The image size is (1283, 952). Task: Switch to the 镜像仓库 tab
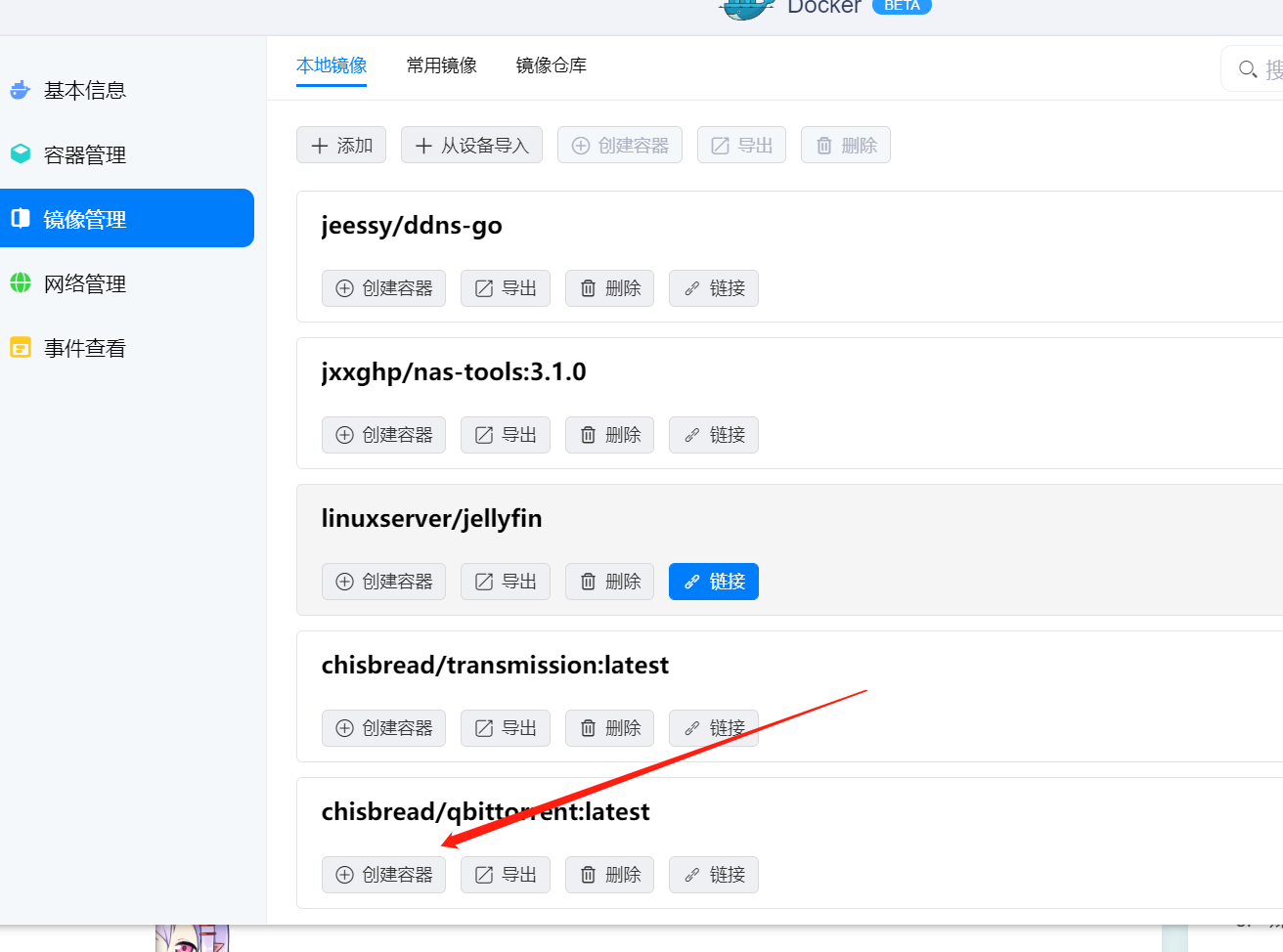(x=552, y=65)
